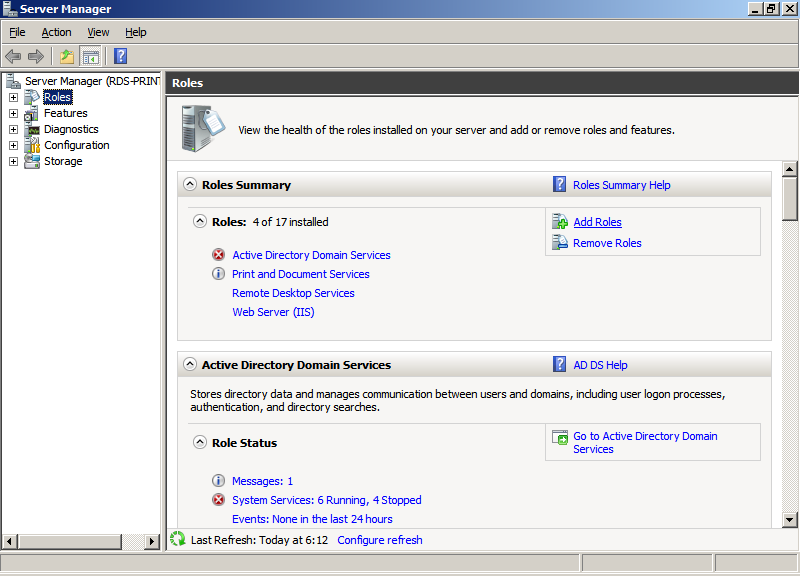Click the vertical scrollbar down arrow
This screenshot has width=800, height=576.
point(789,520)
